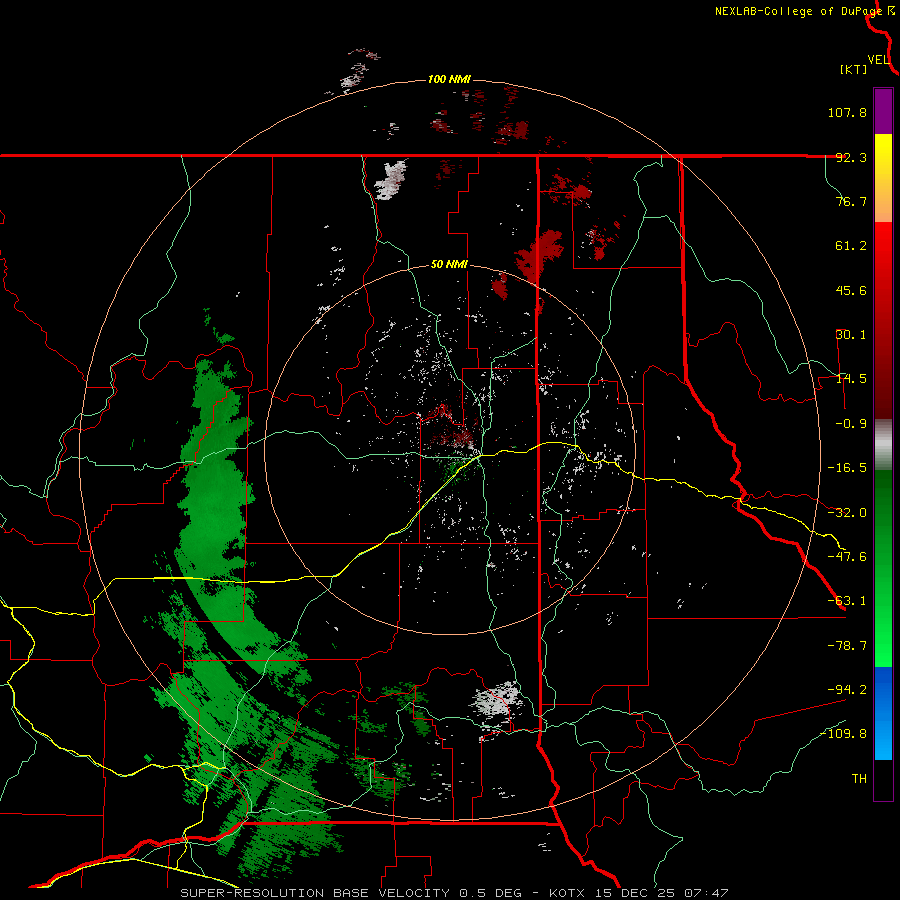Screen dimensions: 900x900
Task: Click the 92.3 velocity scale value
Action: (851, 157)
